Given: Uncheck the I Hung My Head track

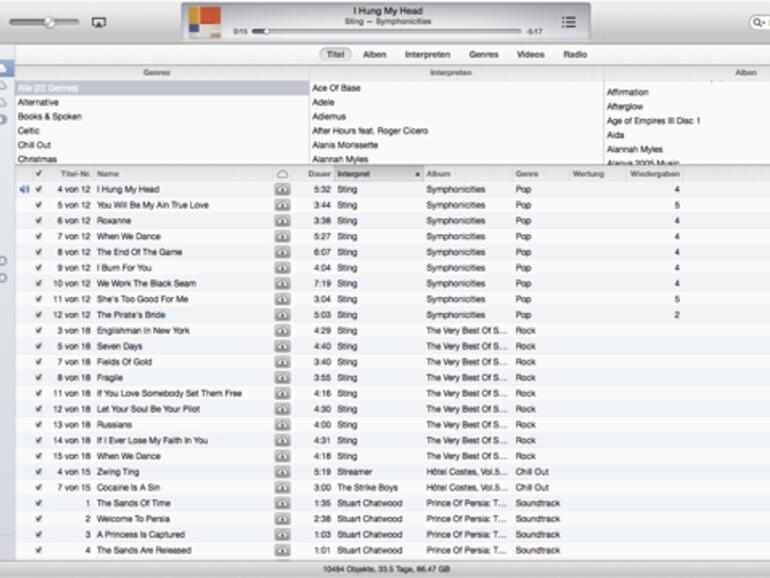Looking at the screenshot, I should [x=39, y=190].
